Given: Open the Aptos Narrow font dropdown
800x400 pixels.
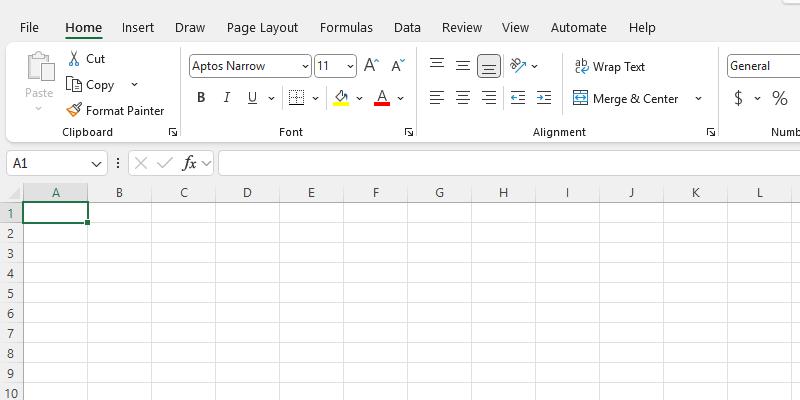Looking at the screenshot, I should point(305,67).
